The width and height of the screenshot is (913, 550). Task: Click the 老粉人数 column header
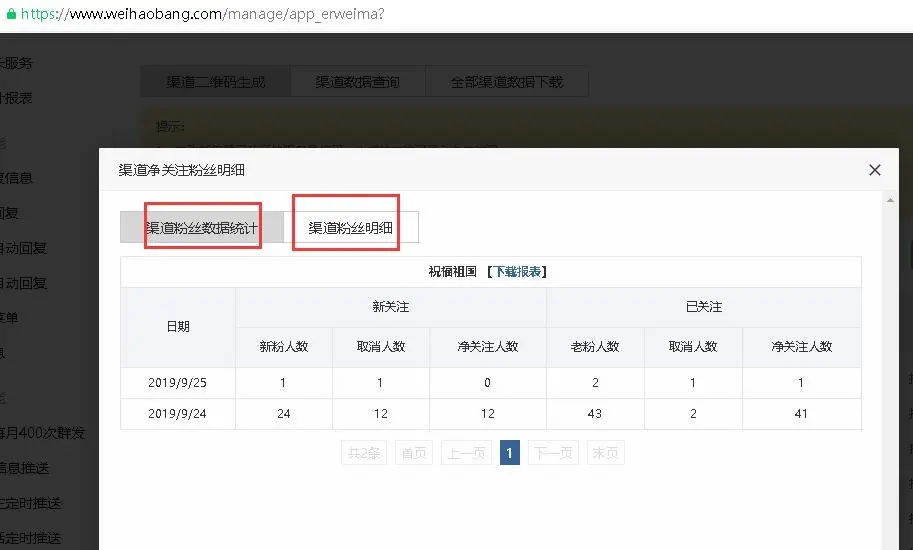595,347
